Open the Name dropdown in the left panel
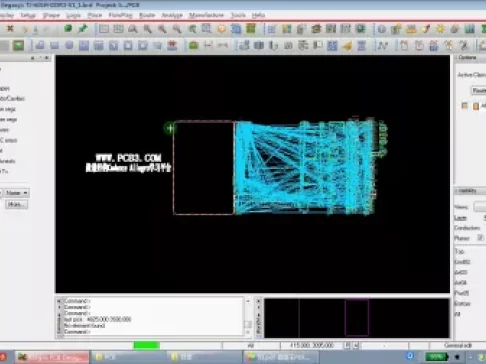 (17, 193)
